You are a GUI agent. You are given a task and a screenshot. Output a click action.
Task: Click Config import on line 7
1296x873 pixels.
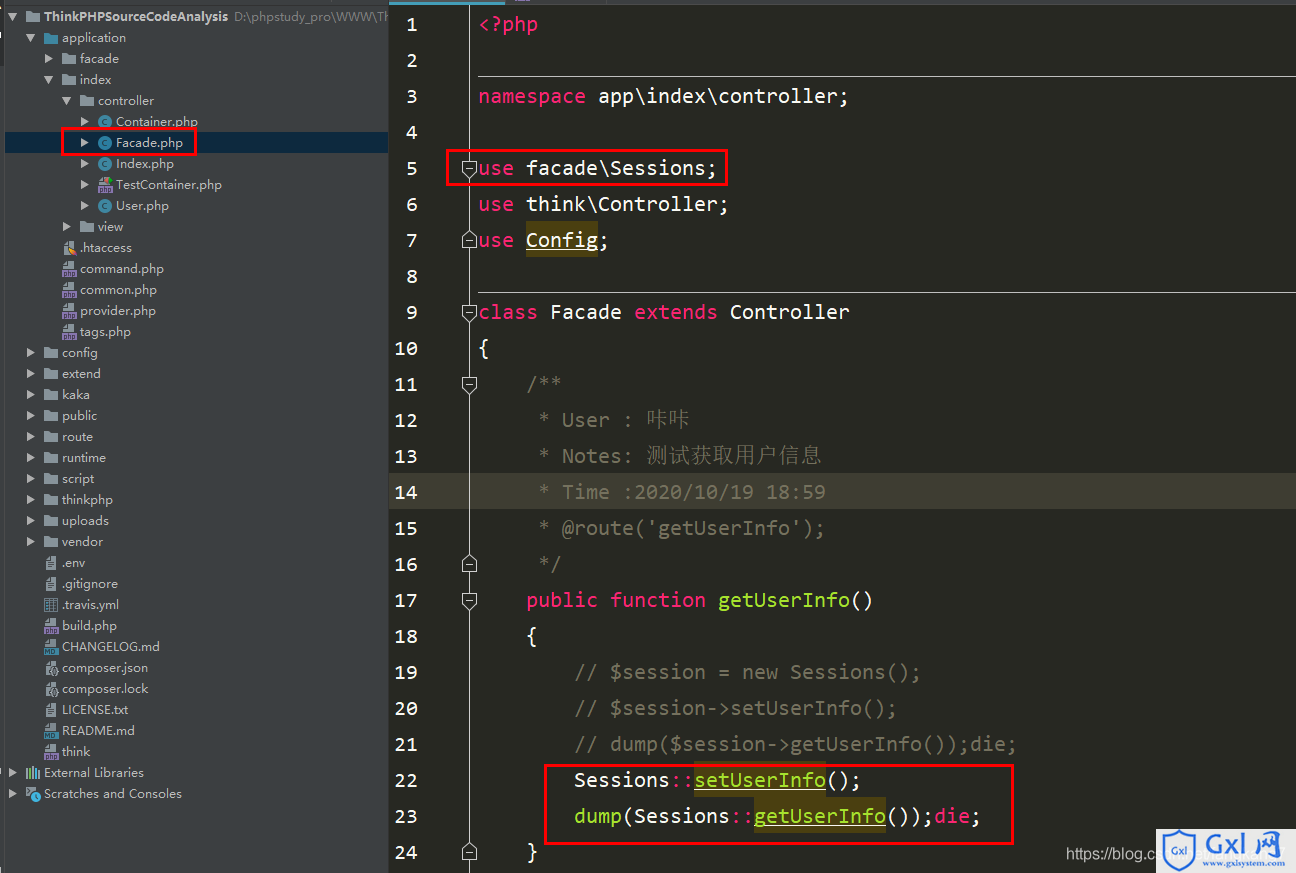click(562, 240)
